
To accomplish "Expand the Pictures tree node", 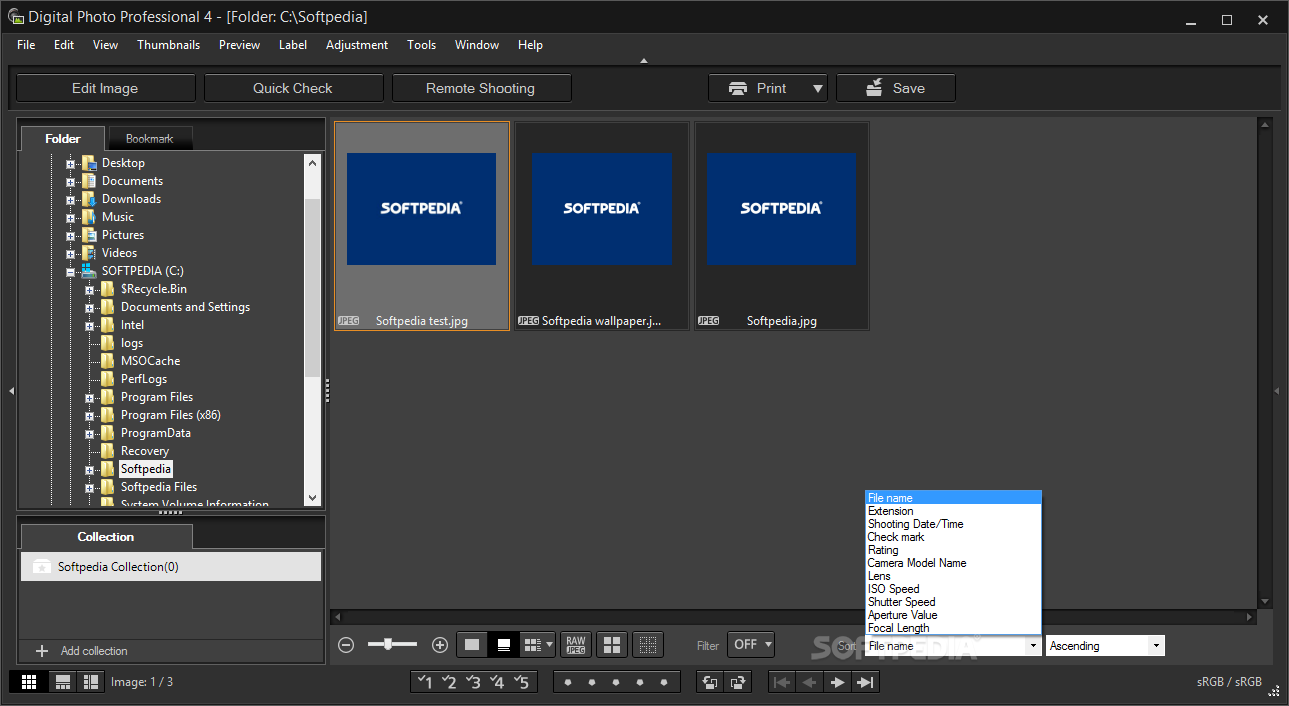I will (70, 235).
